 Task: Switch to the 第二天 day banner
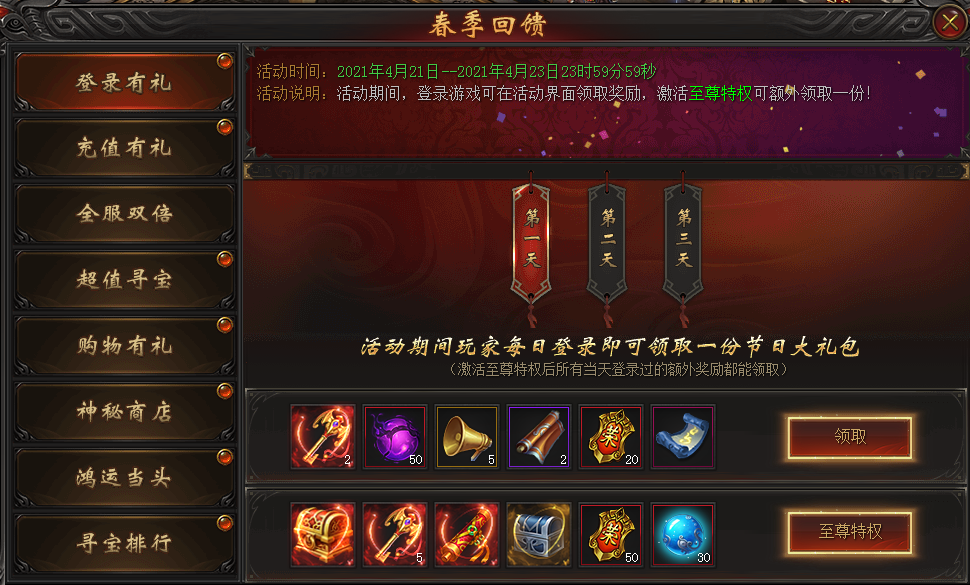[607, 242]
